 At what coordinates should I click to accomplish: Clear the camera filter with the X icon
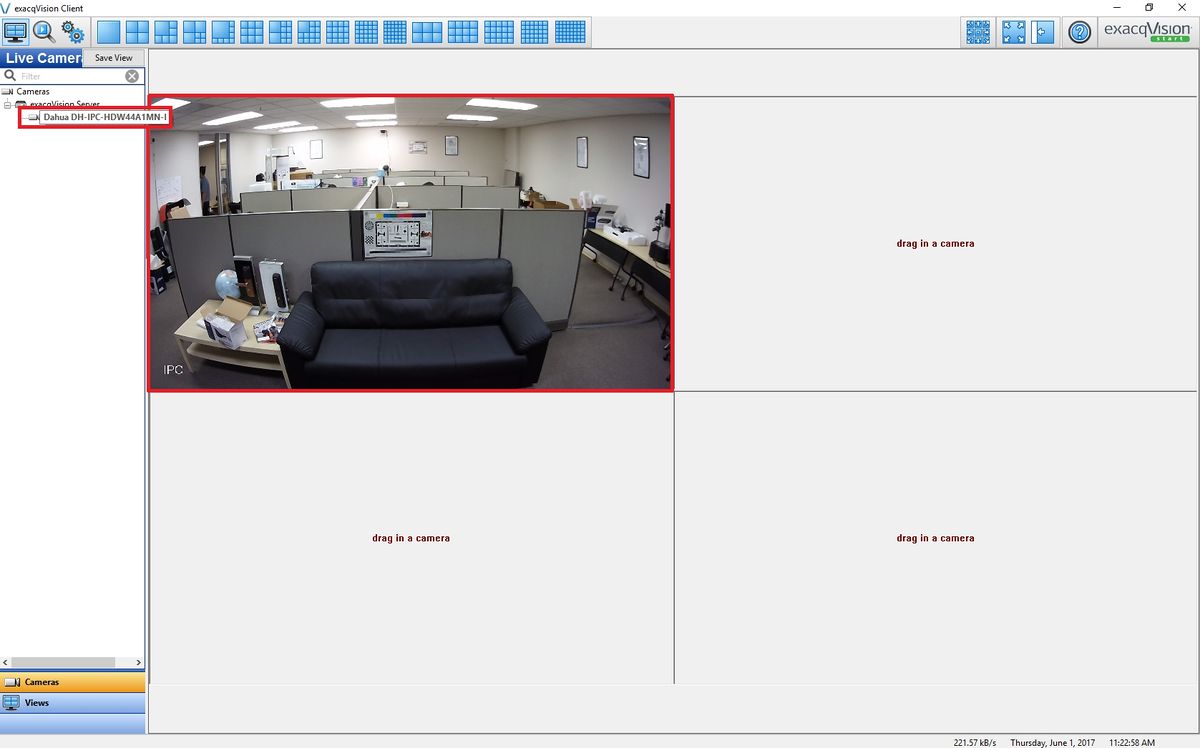[x=132, y=76]
